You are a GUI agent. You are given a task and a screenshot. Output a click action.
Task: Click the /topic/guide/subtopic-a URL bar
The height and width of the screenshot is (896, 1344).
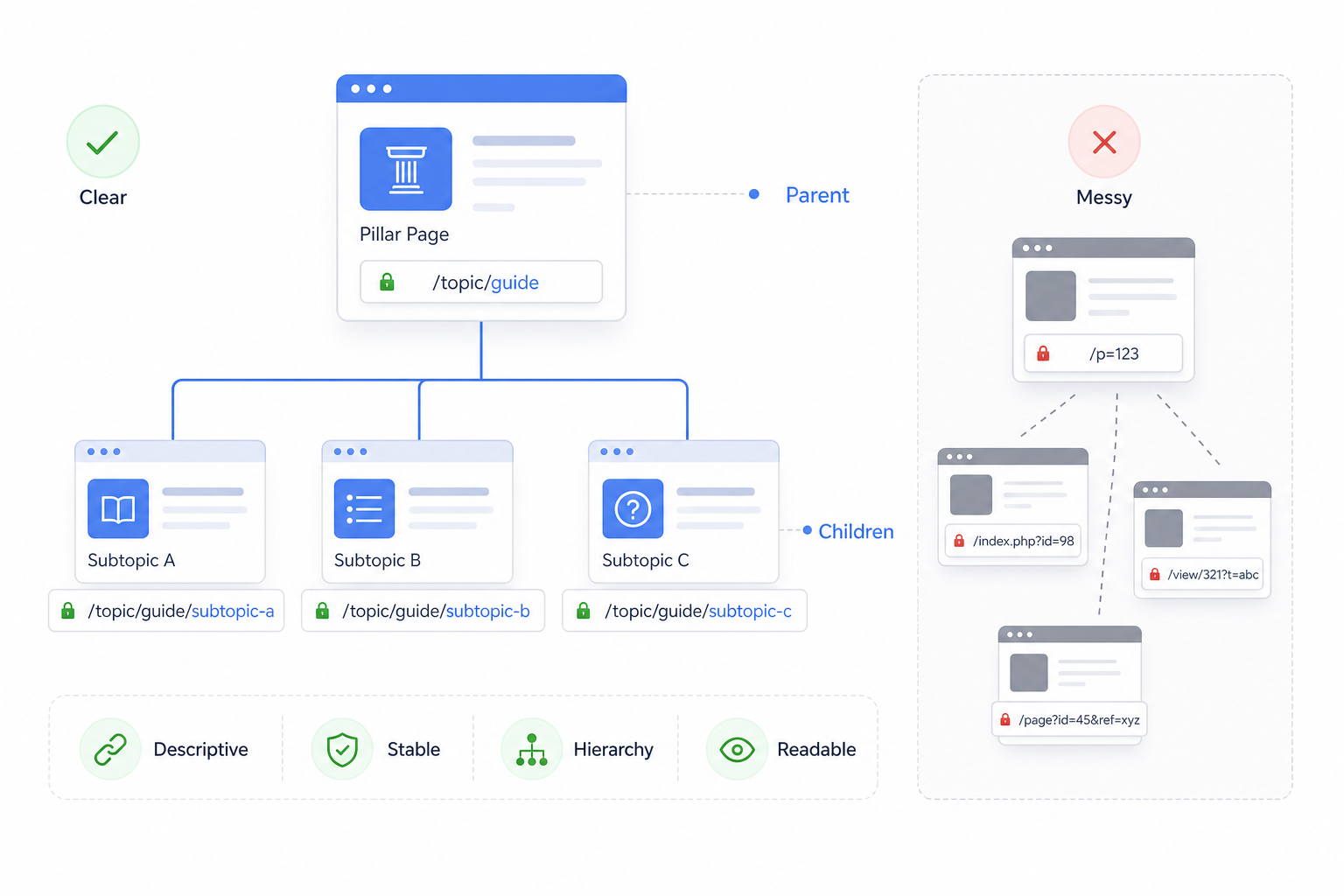click(166, 611)
